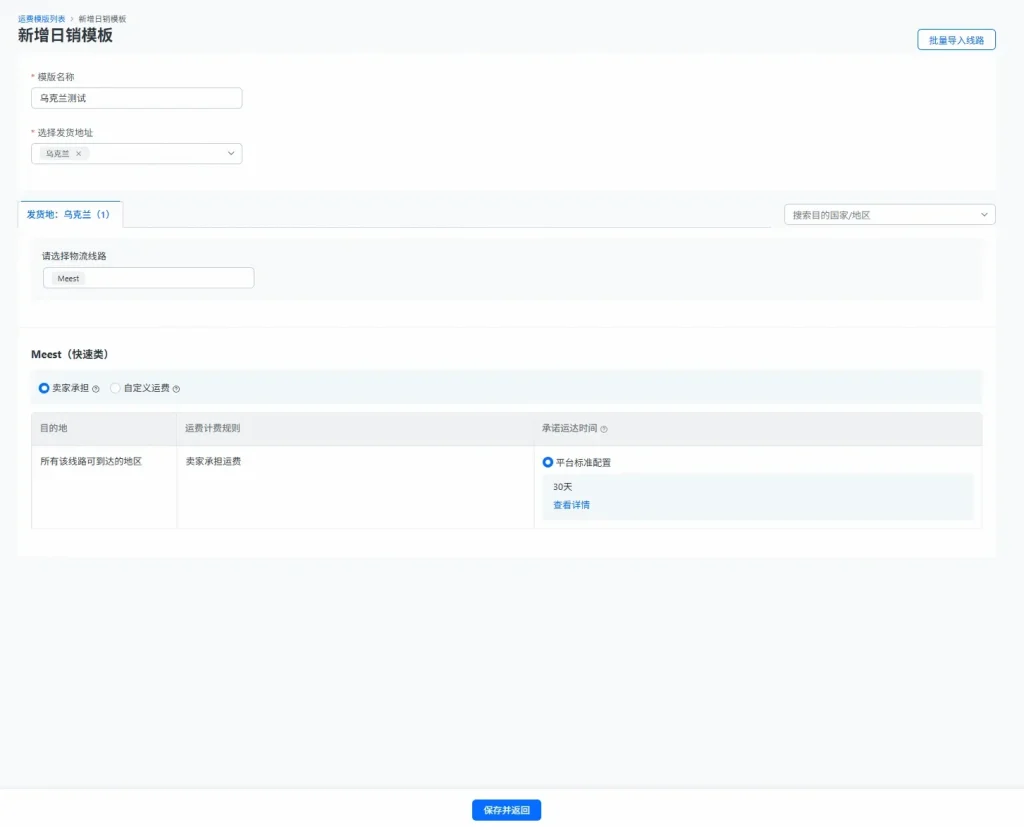This screenshot has width=1024, height=827.
Task: Choose the 平台标准配置 radio button
Action: [x=547, y=463]
